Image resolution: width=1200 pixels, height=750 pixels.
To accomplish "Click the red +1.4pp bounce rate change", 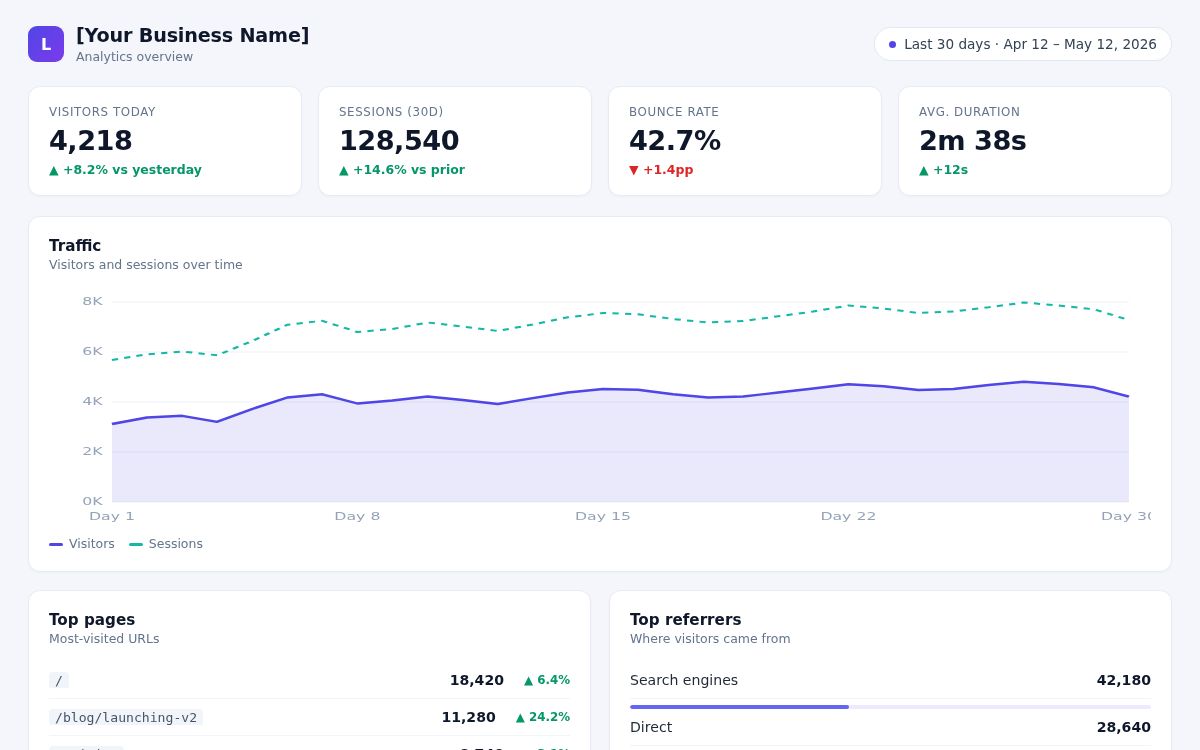I will coord(661,170).
